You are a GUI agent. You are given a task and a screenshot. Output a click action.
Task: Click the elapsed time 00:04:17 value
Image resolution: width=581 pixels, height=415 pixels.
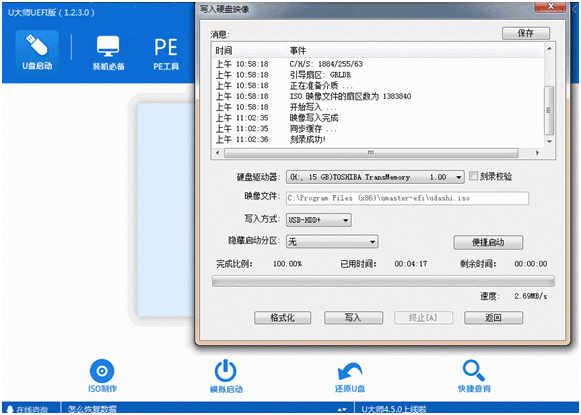point(411,264)
